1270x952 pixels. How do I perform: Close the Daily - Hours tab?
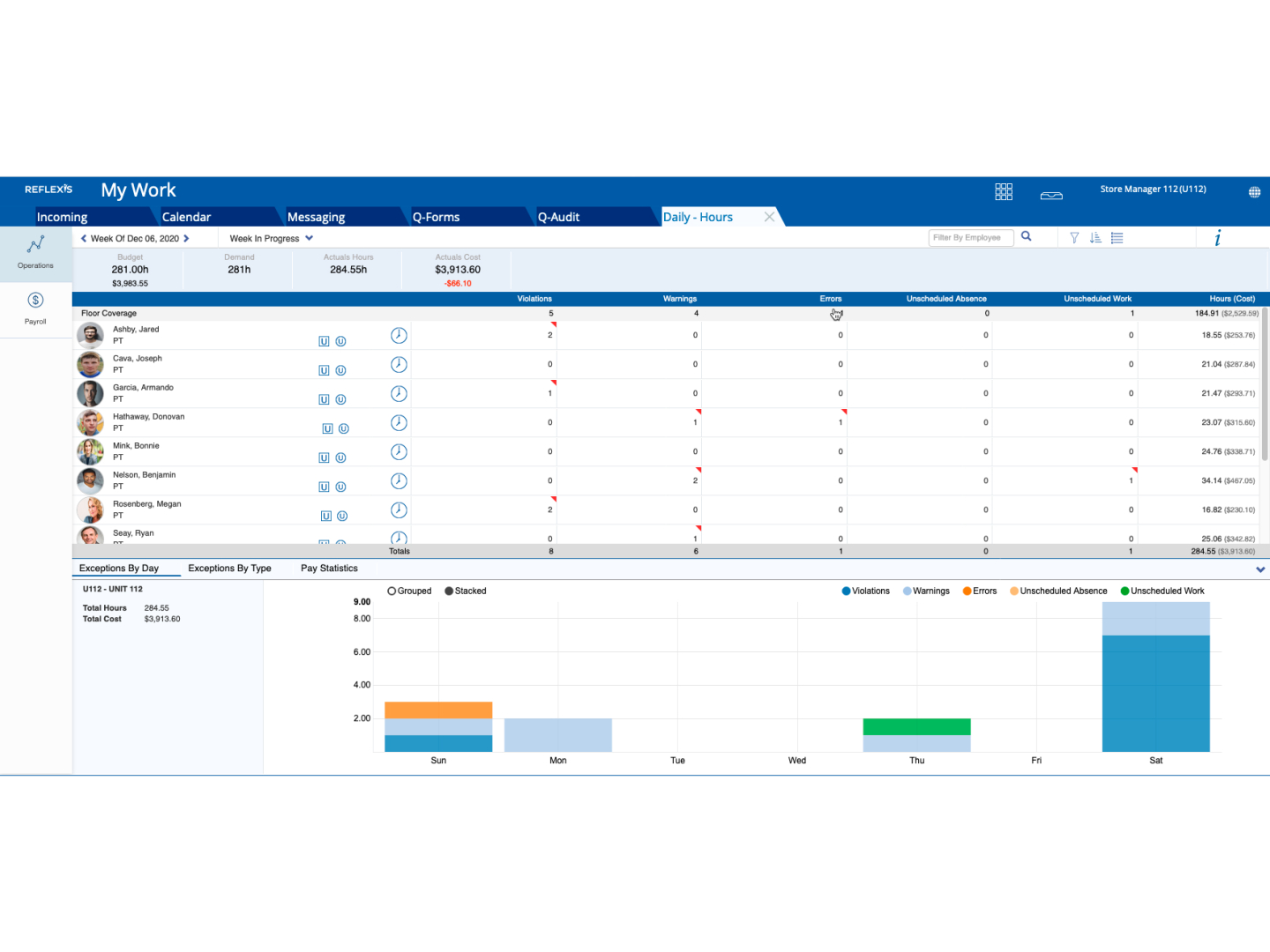(x=769, y=217)
